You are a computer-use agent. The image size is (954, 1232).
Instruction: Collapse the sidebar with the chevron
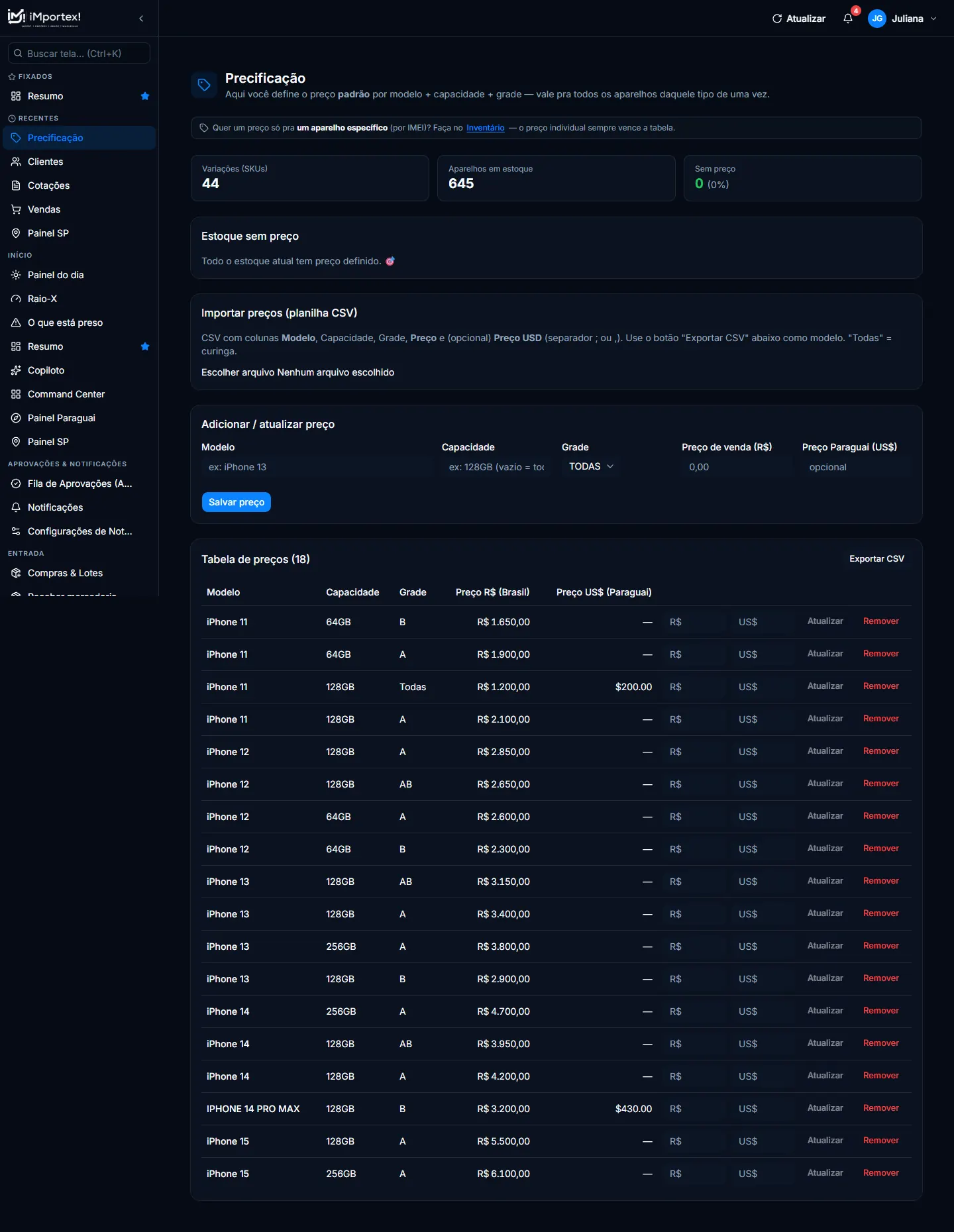coord(141,19)
